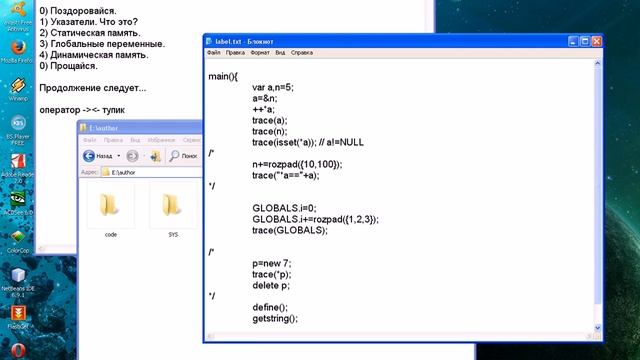Open the Справка menu in Notepad

[302, 53]
